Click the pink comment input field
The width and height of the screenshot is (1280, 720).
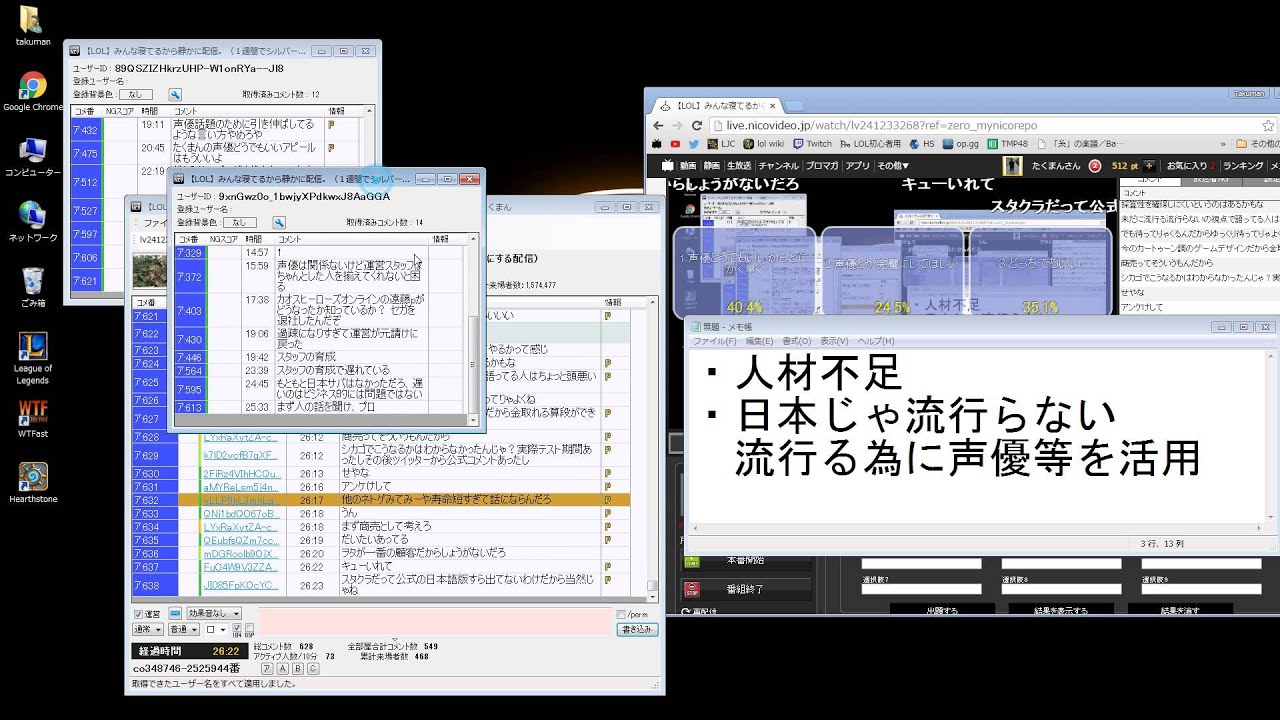point(436,622)
